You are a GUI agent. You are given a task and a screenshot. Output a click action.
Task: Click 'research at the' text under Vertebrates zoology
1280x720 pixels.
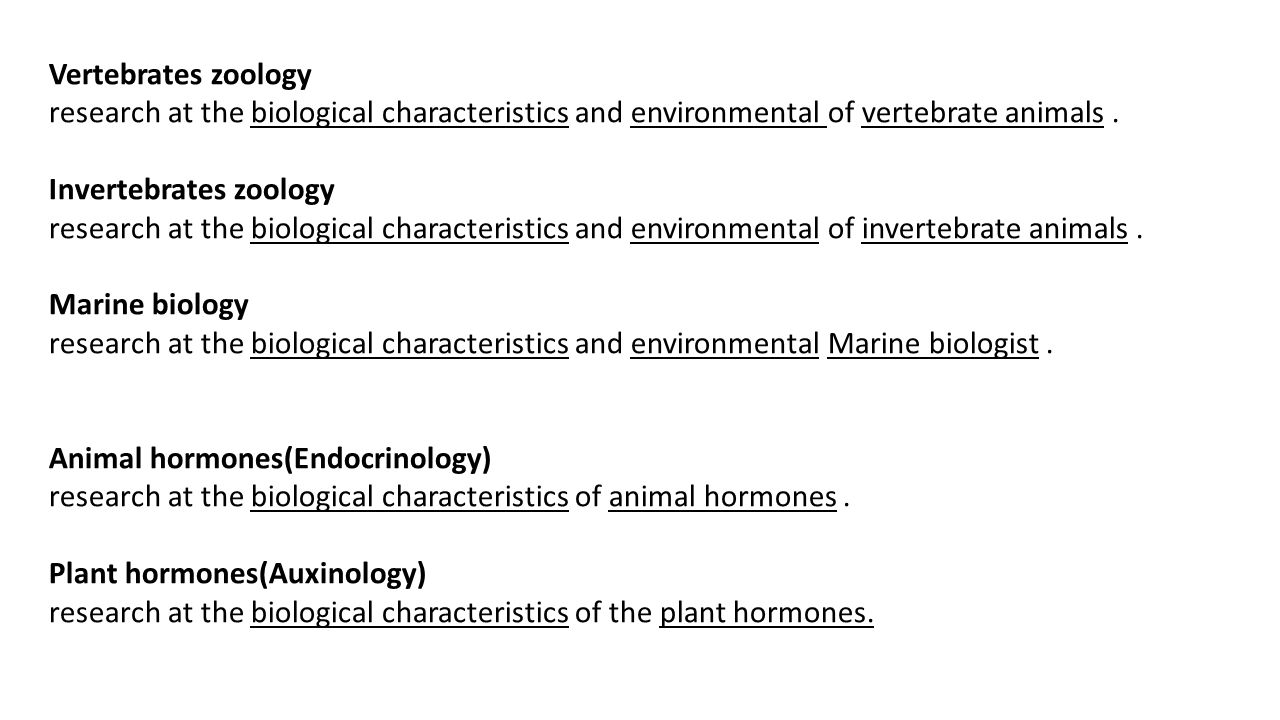point(147,114)
